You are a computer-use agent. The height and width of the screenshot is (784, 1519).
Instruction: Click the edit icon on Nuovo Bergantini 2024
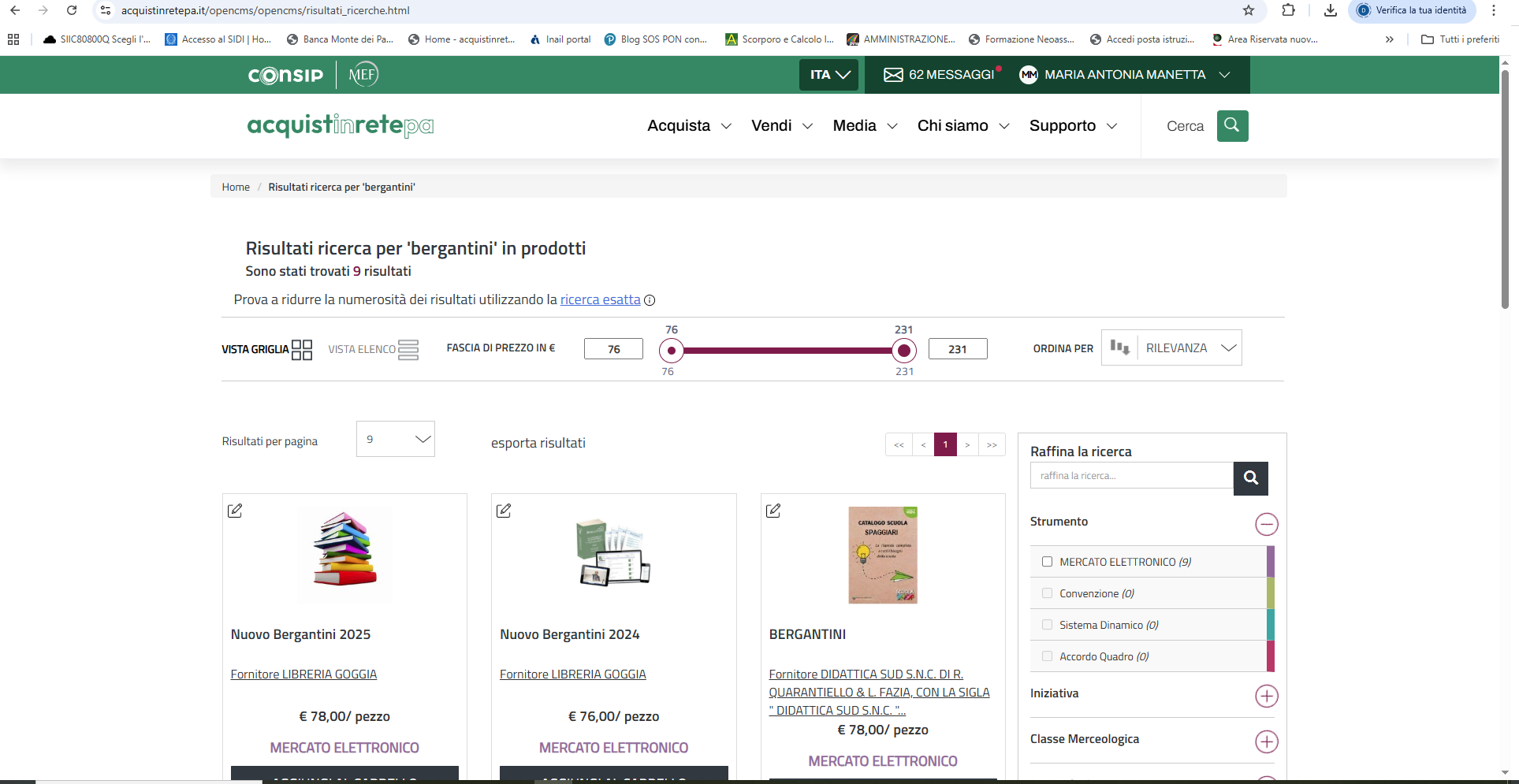504,511
